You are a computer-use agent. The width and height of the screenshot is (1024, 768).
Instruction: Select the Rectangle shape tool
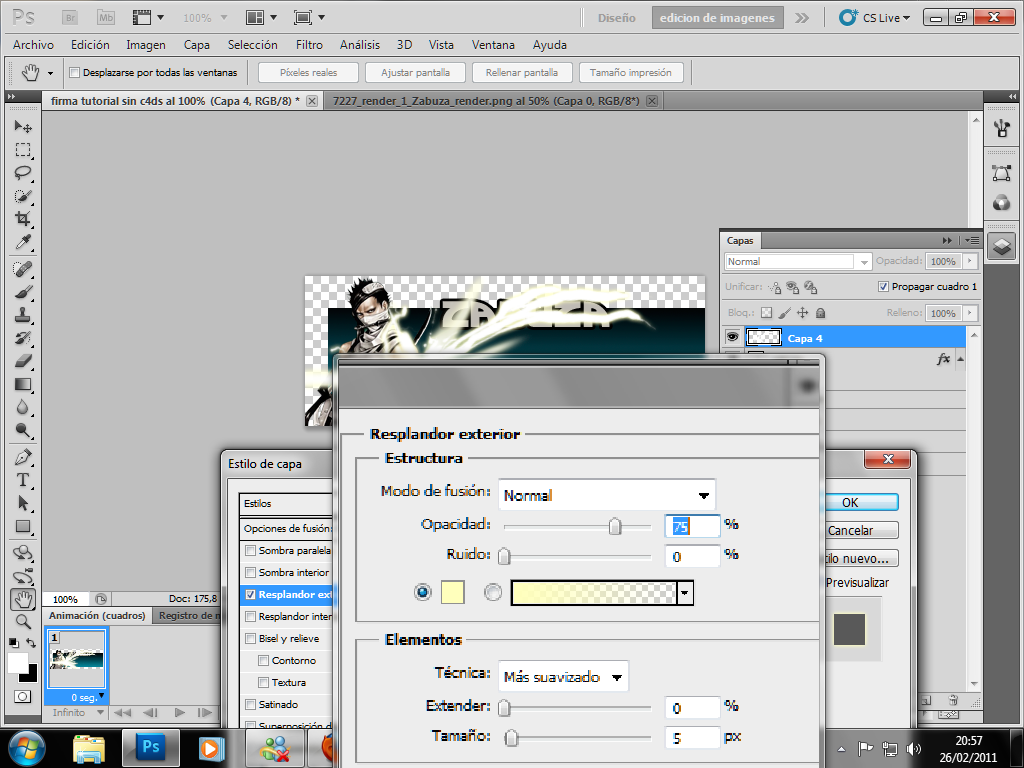23,526
